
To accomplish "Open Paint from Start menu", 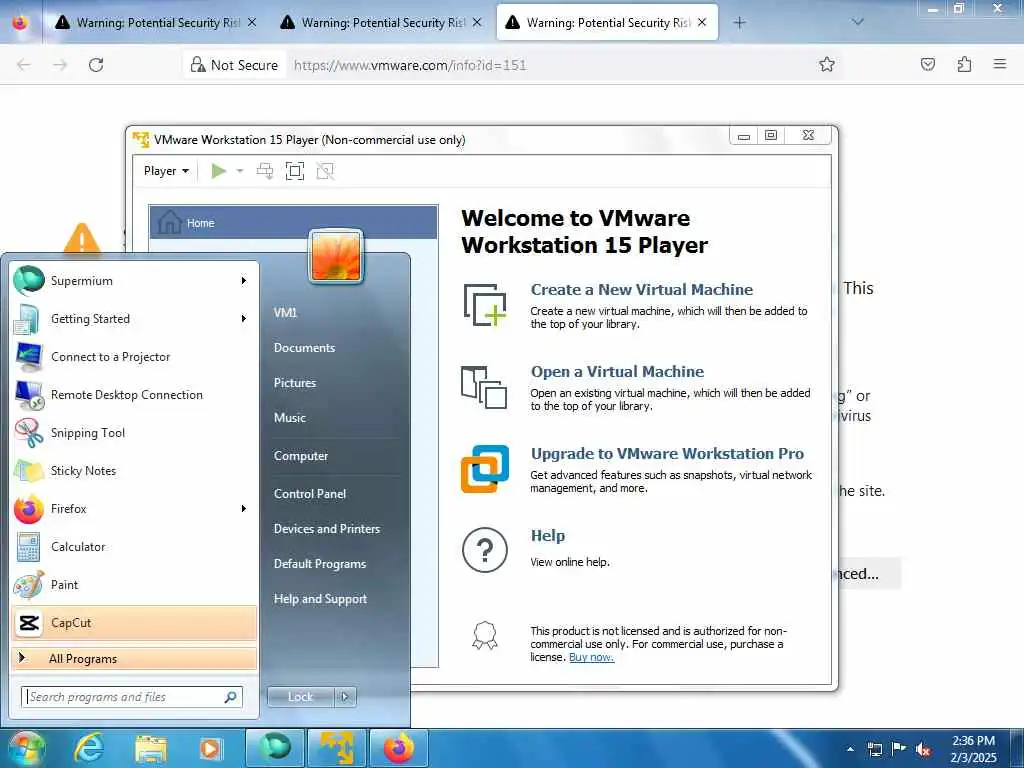I will [x=134, y=584].
